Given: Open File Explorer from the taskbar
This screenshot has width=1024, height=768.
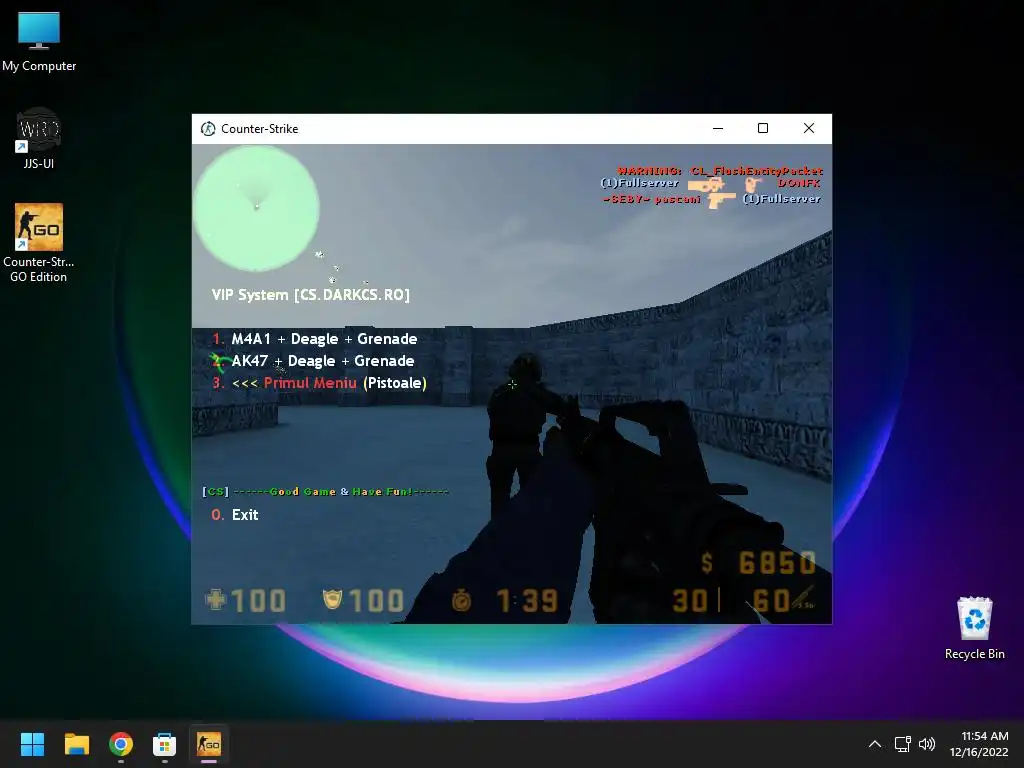Looking at the screenshot, I should click(x=76, y=744).
